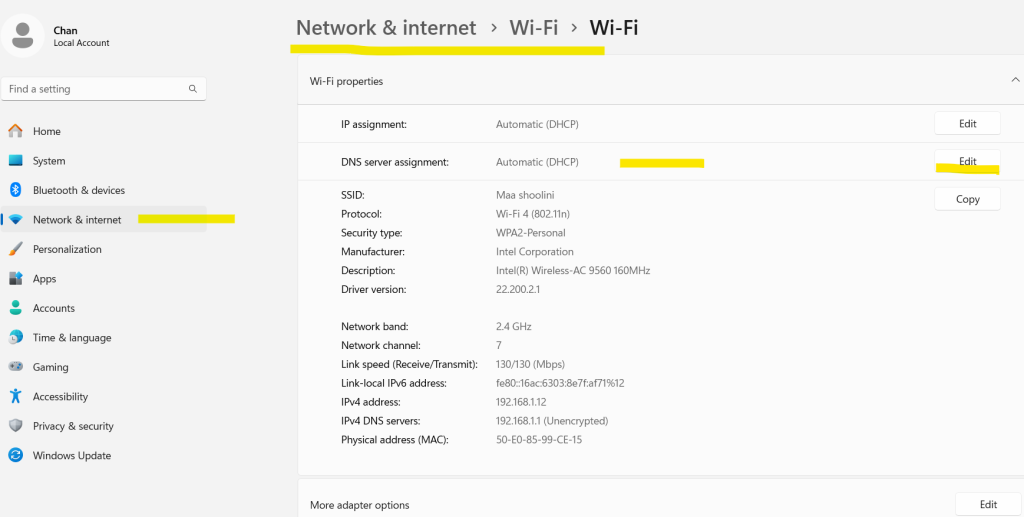Screen dimensions: 1024x517
Task: Click the System monitor icon
Action: 15,160
